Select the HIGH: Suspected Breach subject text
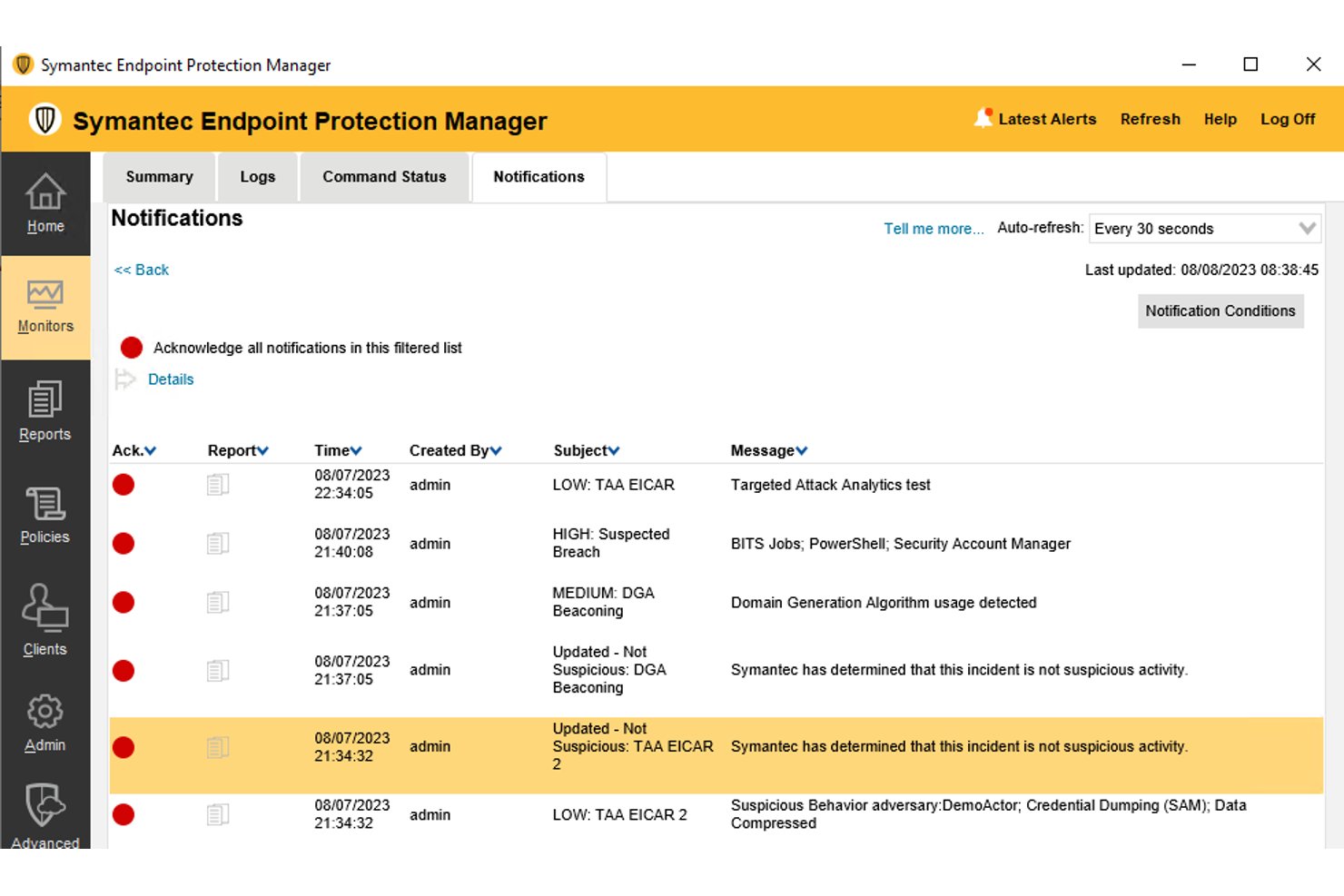Screen dimensions: 1344x896 [x=611, y=543]
